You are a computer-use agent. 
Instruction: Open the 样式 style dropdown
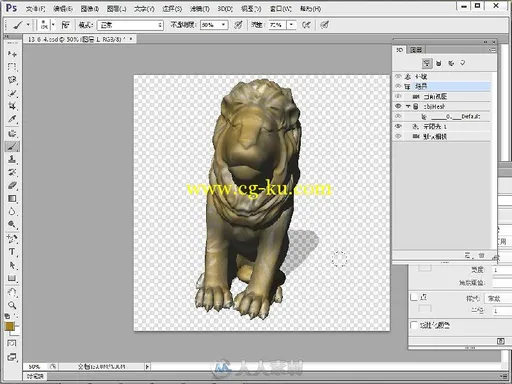(x=498, y=298)
